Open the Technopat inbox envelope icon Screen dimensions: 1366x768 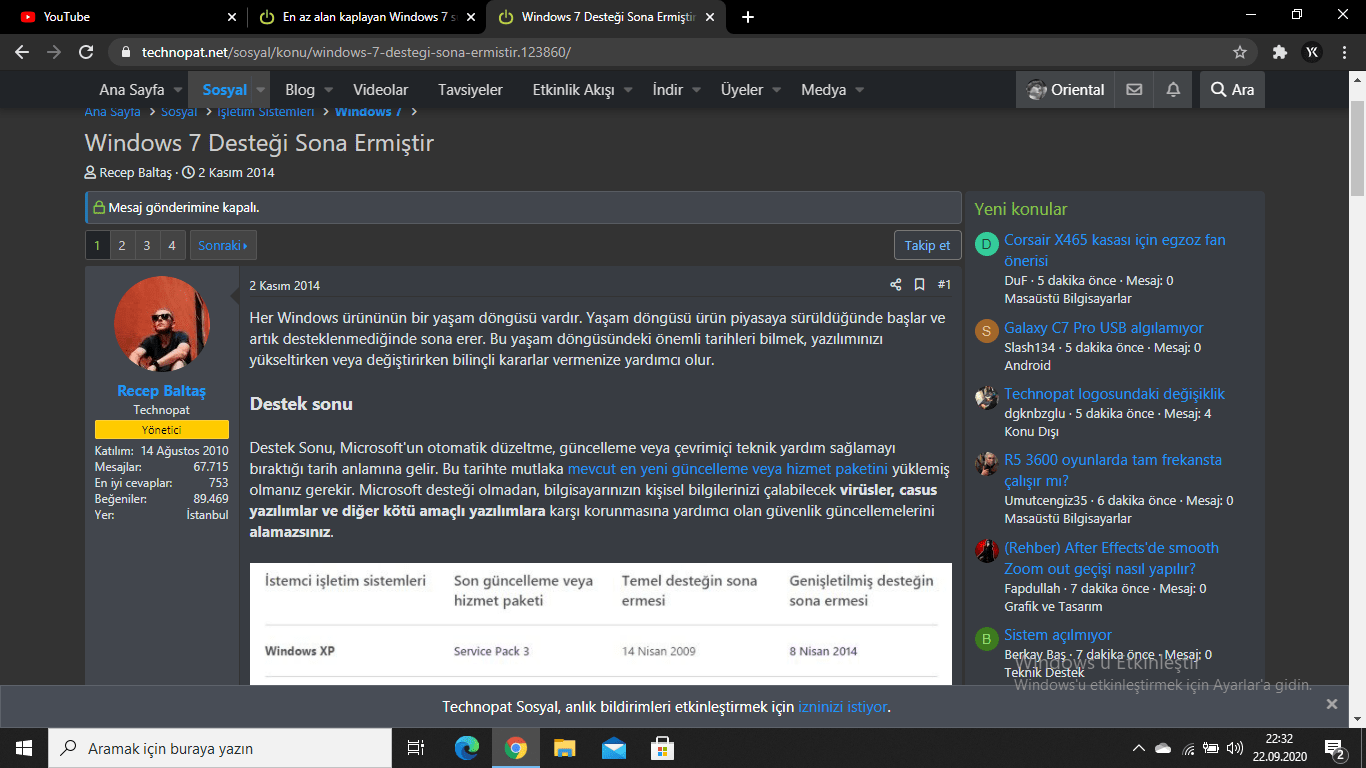[1134, 90]
